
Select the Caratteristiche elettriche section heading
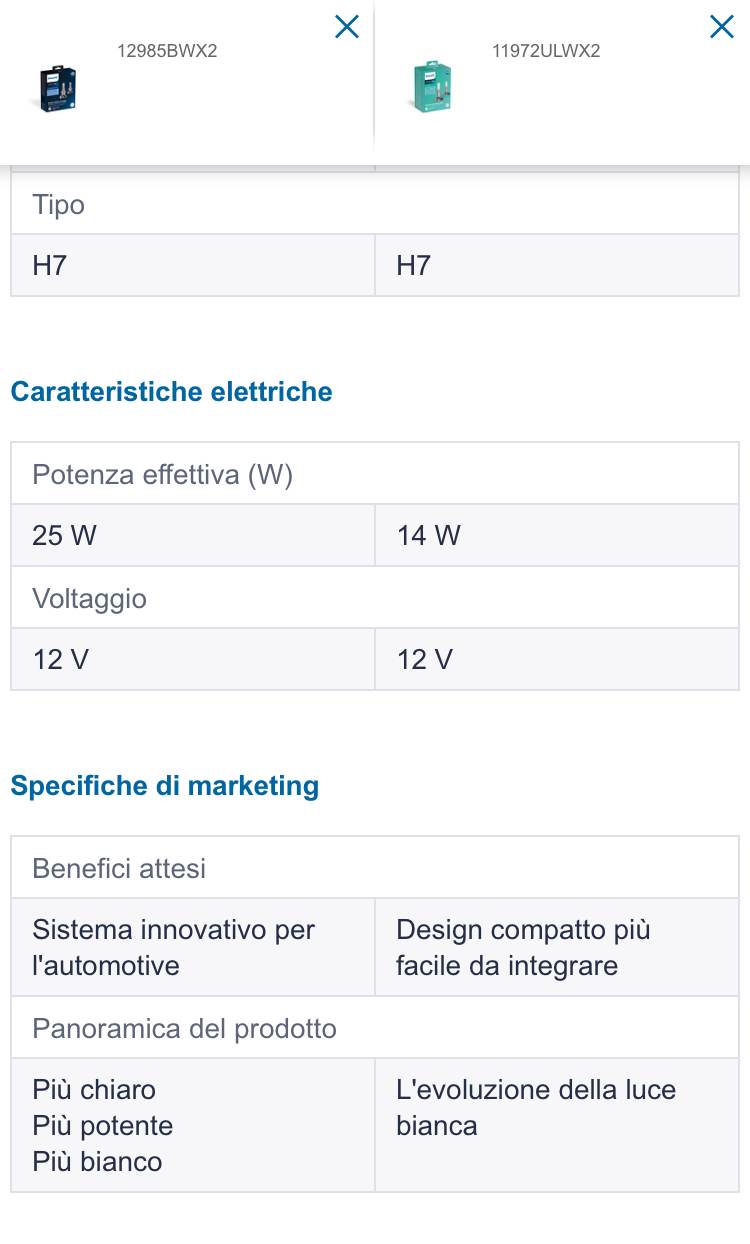click(171, 392)
